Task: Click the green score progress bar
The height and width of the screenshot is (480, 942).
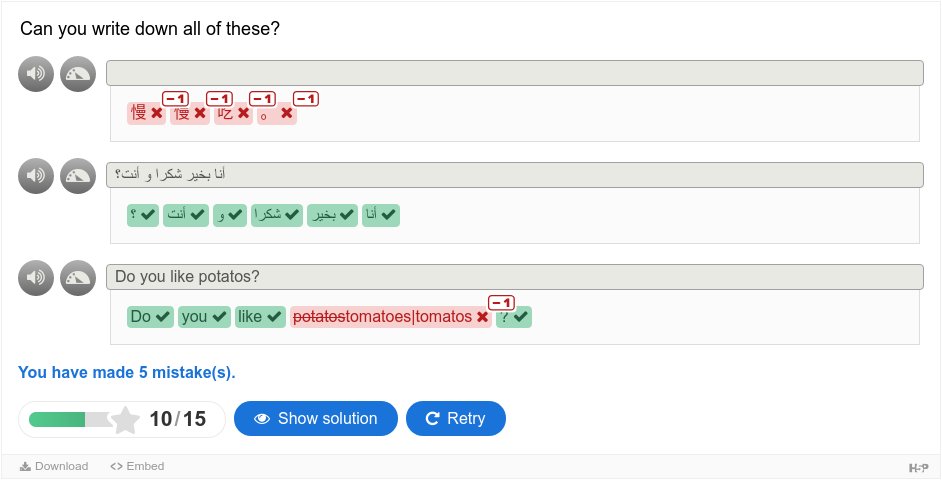Action: (70, 419)
